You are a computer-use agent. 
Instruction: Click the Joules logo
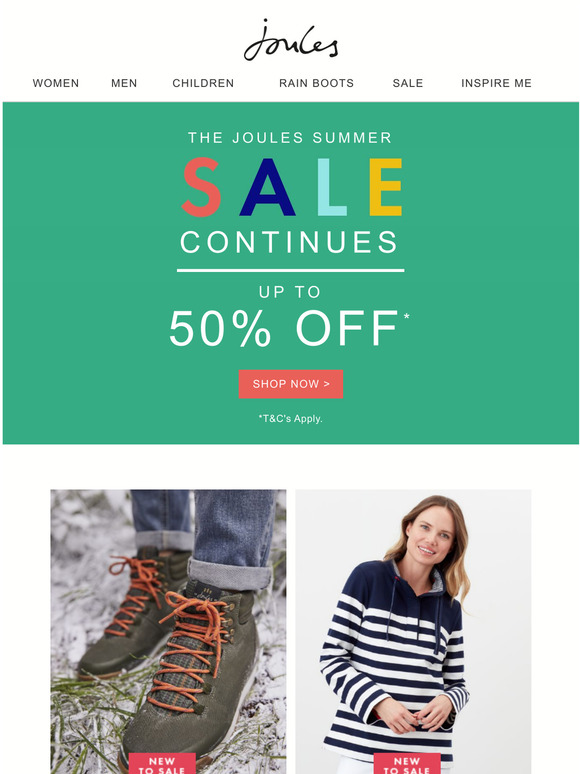point(291,40)
